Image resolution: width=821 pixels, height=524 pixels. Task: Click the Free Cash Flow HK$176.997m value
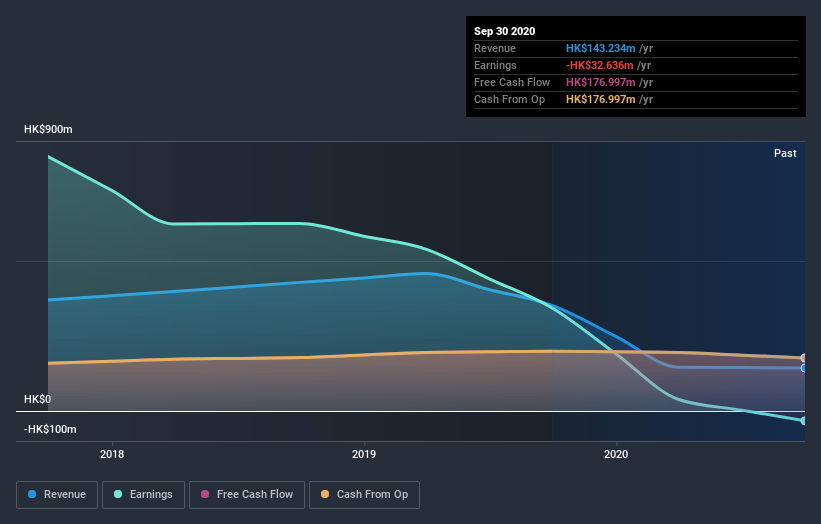tap(601, 82)
